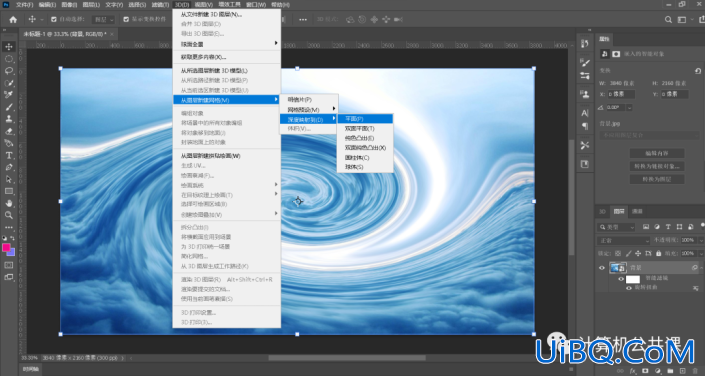Screen dimensions: 705x376
Task: Open the layer filter 类型 dropdown
Action: (x=616, y=227)
